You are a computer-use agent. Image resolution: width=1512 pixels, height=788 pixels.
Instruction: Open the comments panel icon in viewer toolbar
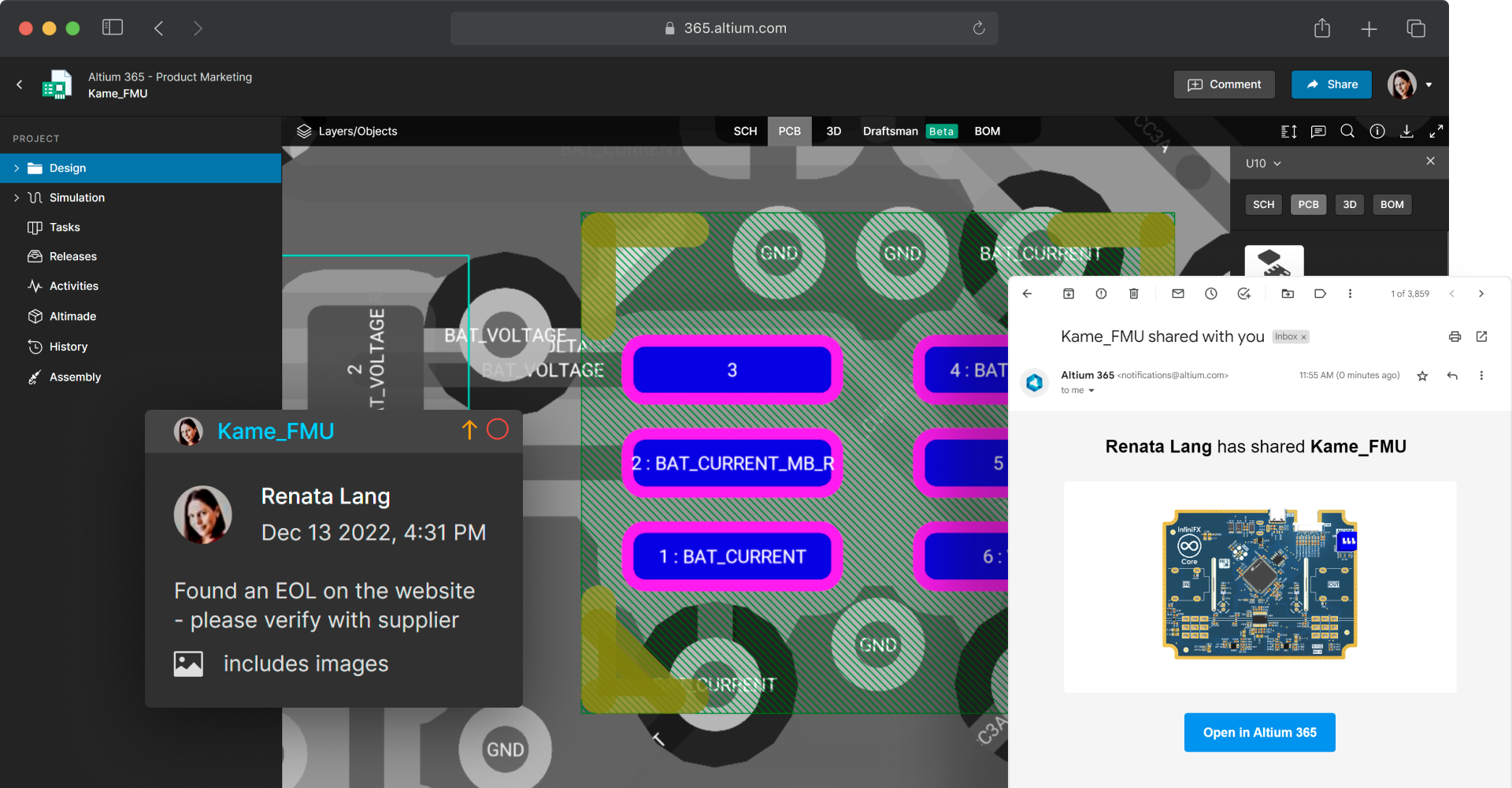(x=1318, y=132)
